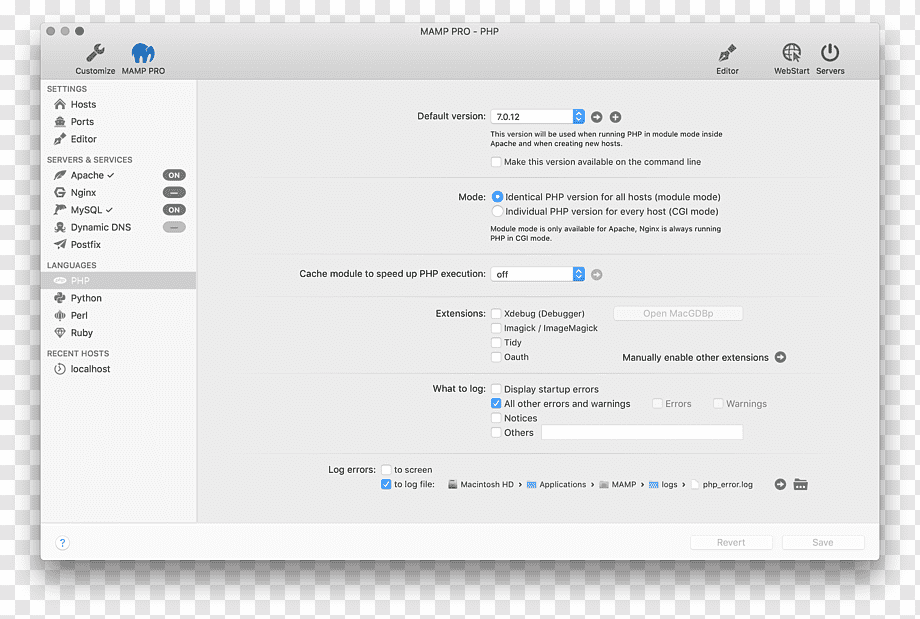Click Applications folder in log path
This screenshot has width=920, height=619.
556,485
